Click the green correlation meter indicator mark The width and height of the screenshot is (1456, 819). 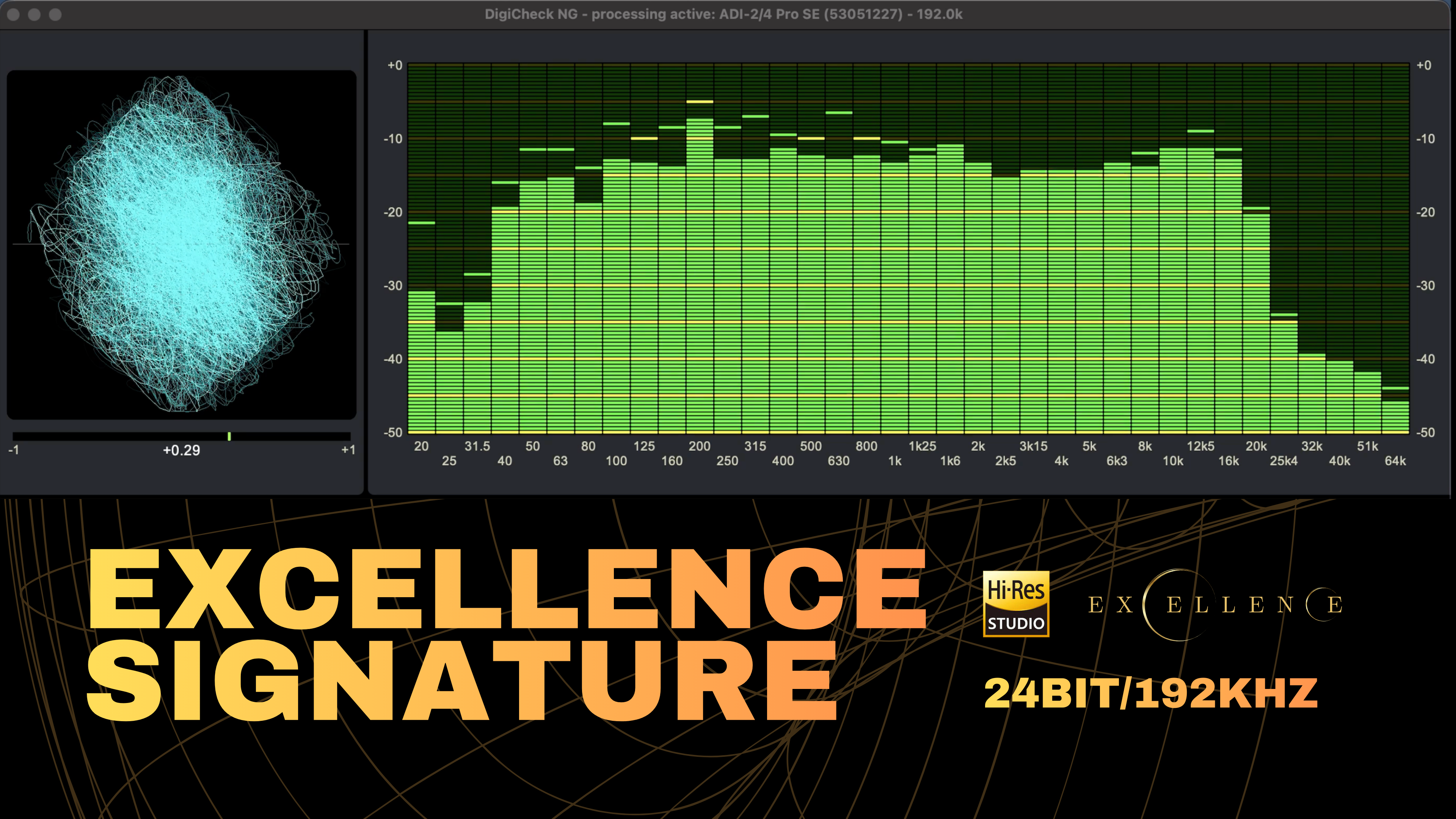click(x=229, y=436)
